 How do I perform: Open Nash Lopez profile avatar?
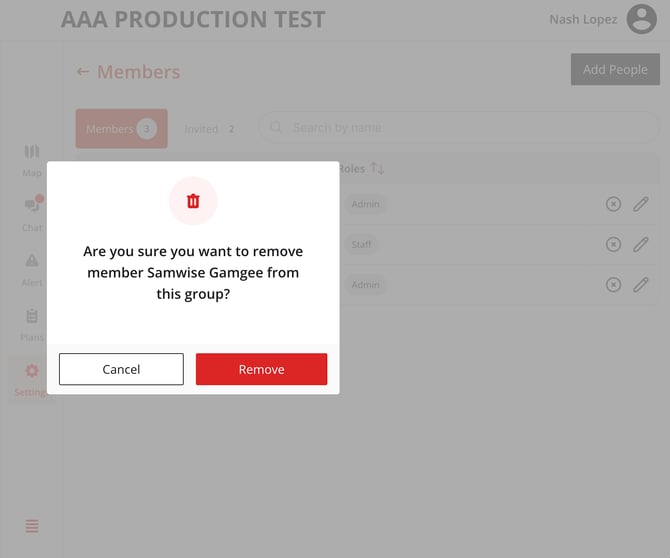[x=641, y=19]
